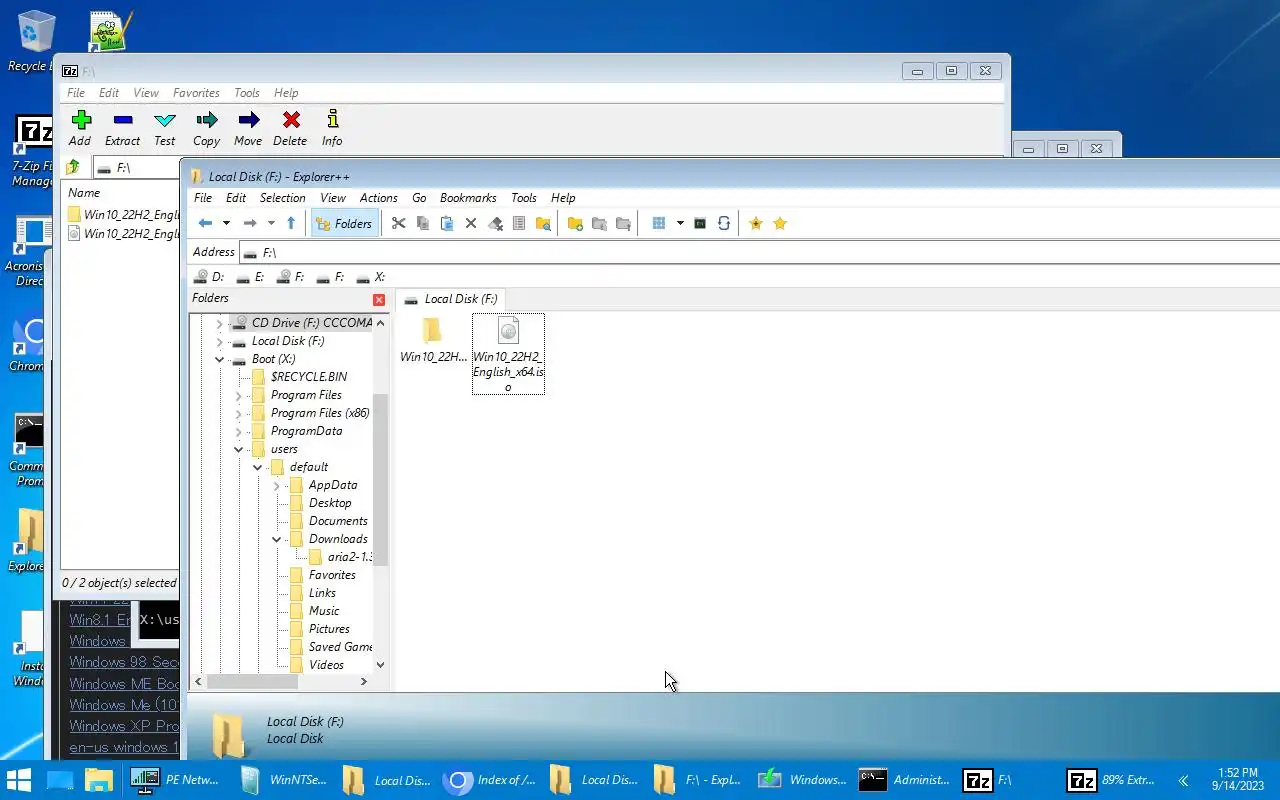Image resolution: width=1280 pixels, height=800 pixels.
Task: Collapse the Boot (X:) tree node
Action: click(219, 359)
